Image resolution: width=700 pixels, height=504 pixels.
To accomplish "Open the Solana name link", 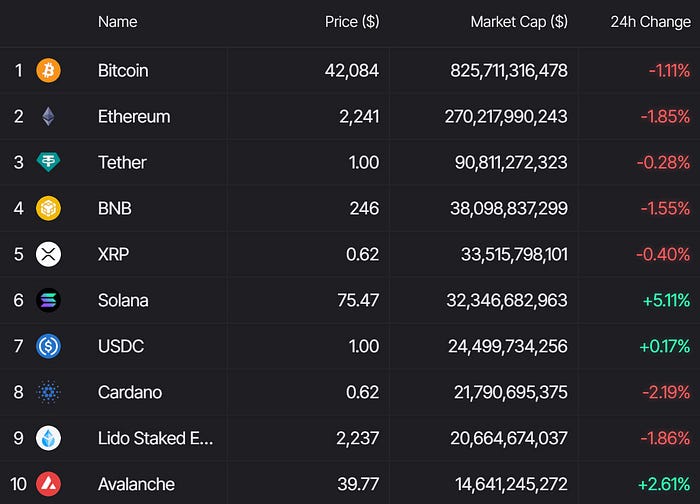I will pyautogui.click(x=123, y=300).
